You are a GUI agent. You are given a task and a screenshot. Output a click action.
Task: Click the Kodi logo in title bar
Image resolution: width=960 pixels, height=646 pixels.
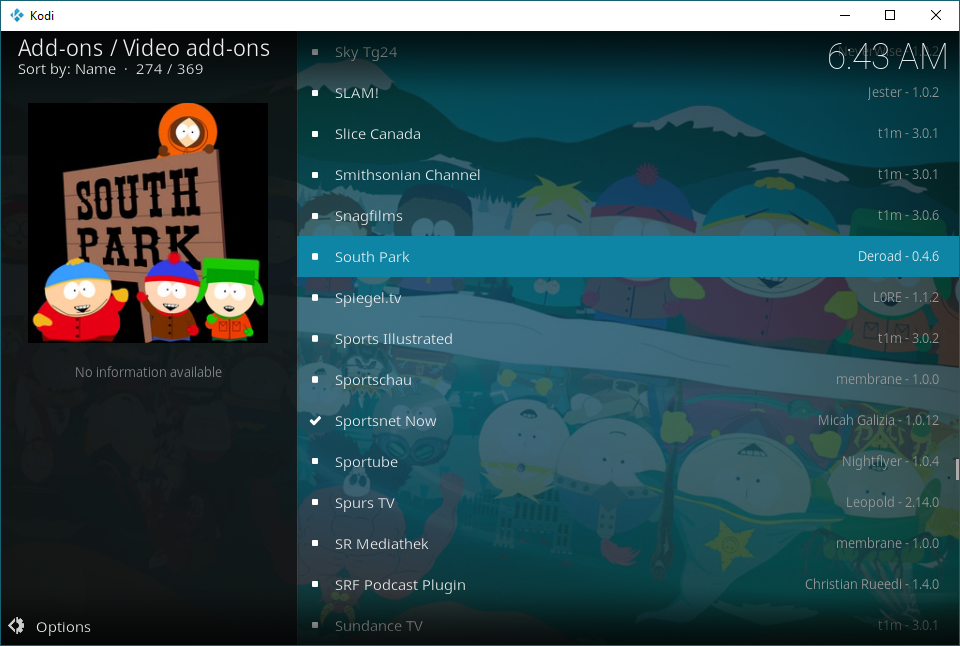tap(17, 15)
